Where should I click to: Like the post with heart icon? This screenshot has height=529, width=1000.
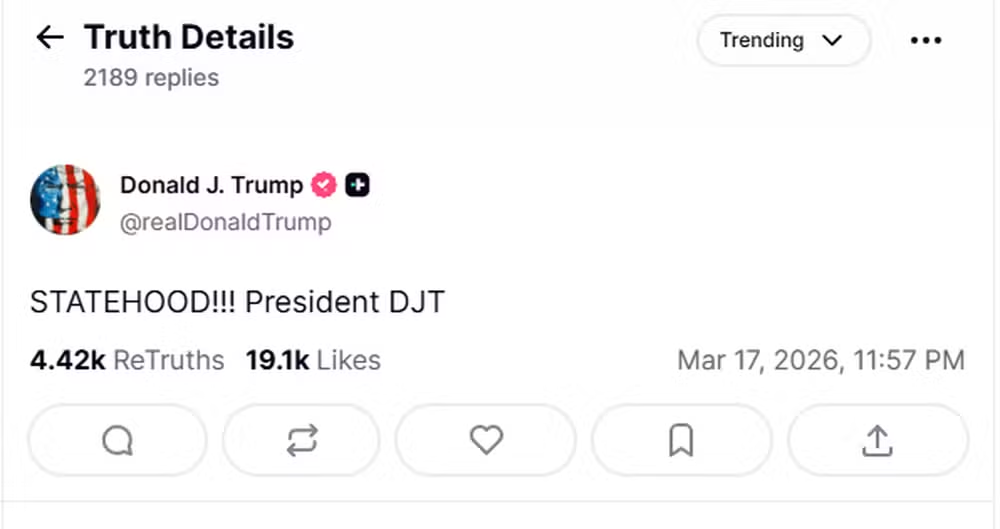click(x=486, y=440)
